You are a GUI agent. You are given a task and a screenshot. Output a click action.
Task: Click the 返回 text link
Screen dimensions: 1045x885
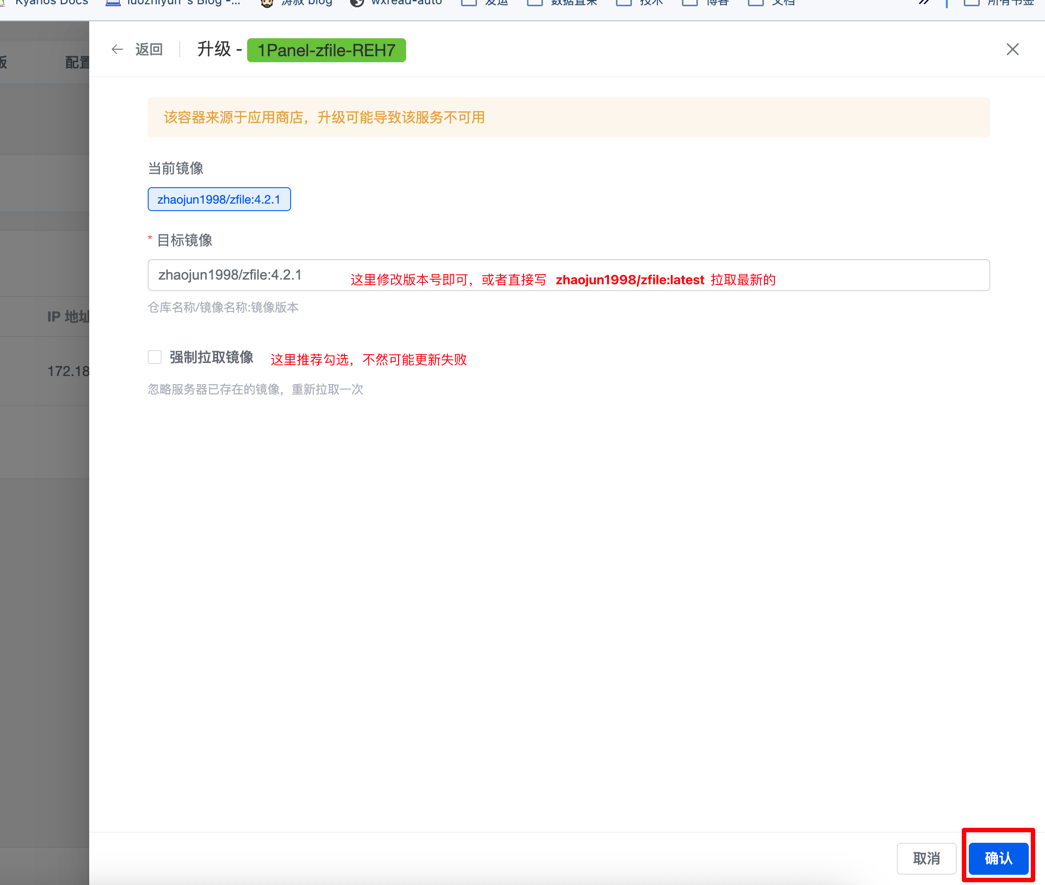point(149,49)
